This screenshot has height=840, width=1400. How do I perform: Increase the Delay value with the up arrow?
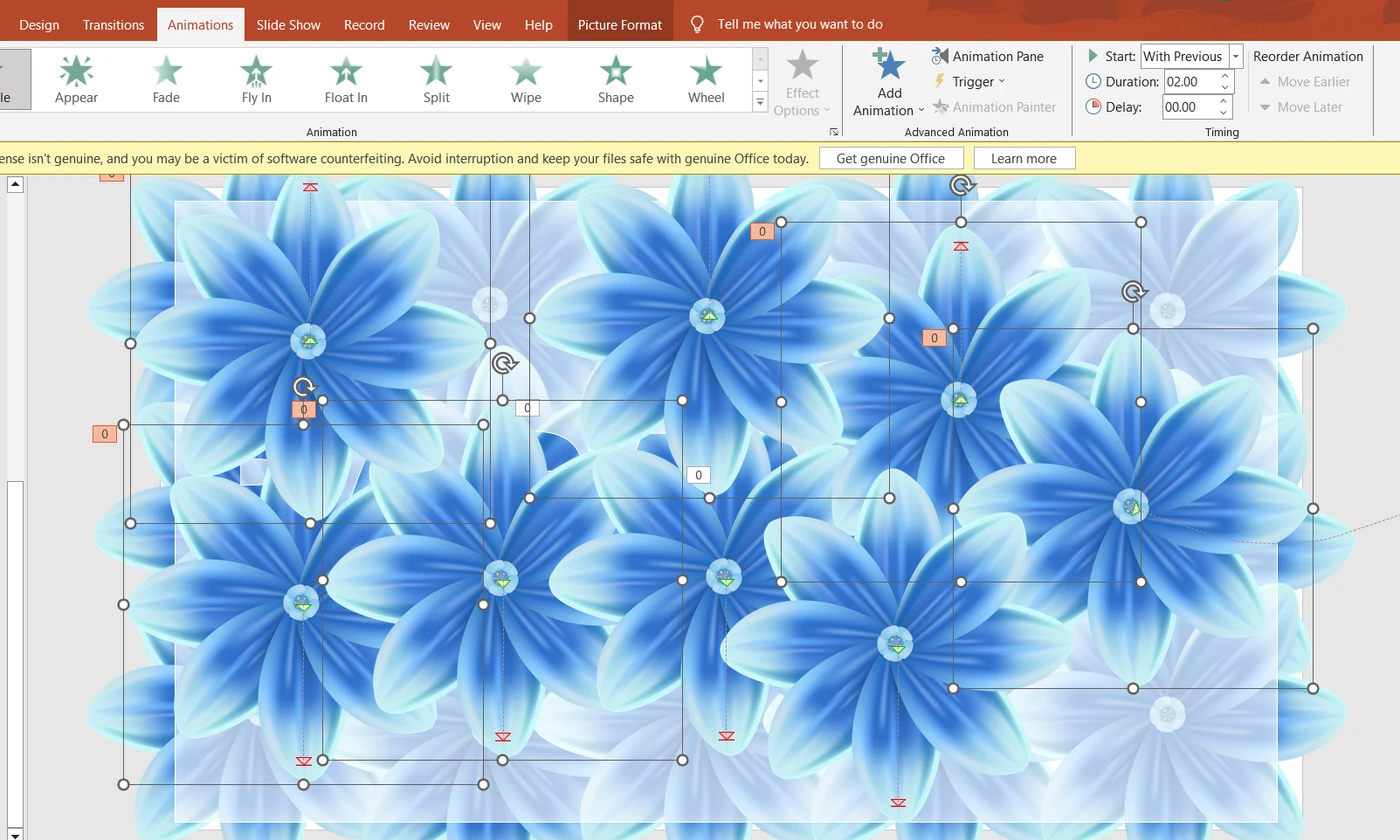(1225, 101)
